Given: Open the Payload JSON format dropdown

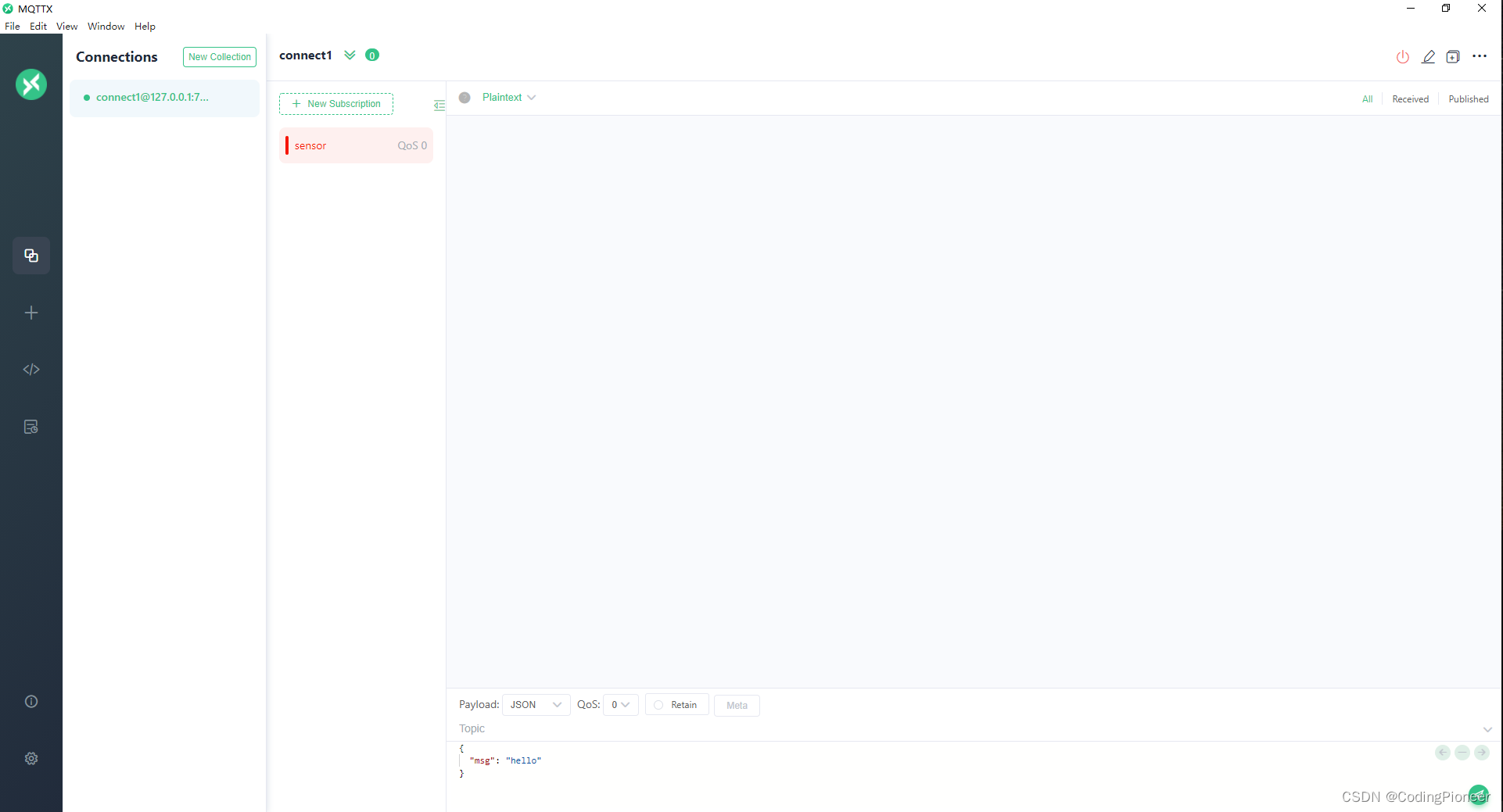Looking at the screenshot, I should pyautogui.click(x=536, y=705).
